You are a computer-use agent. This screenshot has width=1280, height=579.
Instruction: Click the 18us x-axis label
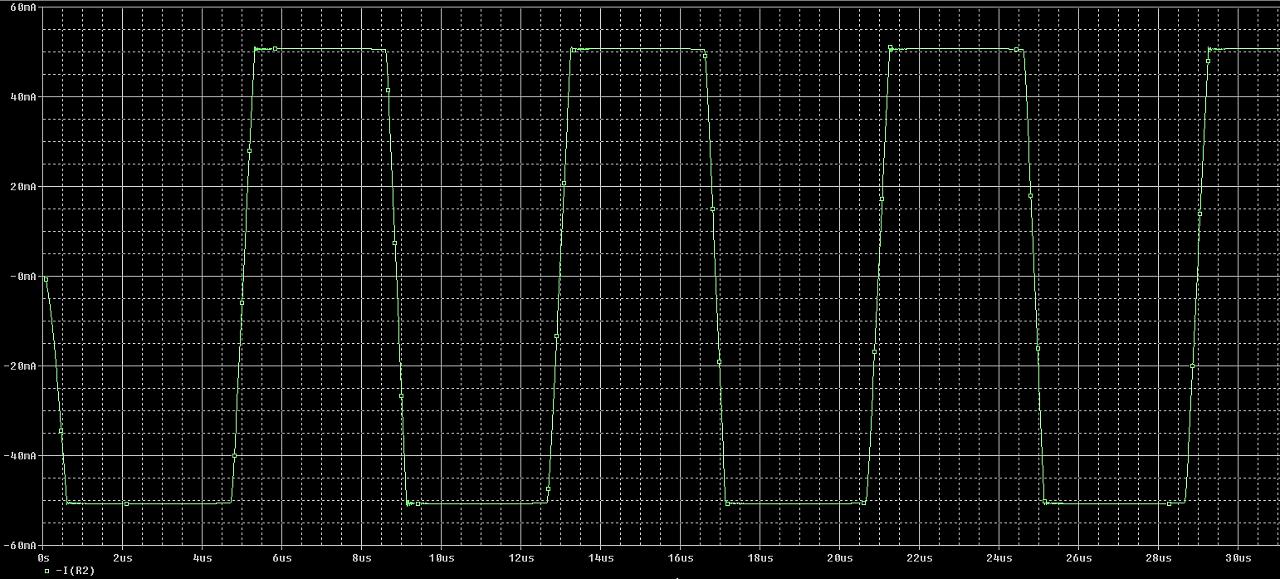point(759,557)
